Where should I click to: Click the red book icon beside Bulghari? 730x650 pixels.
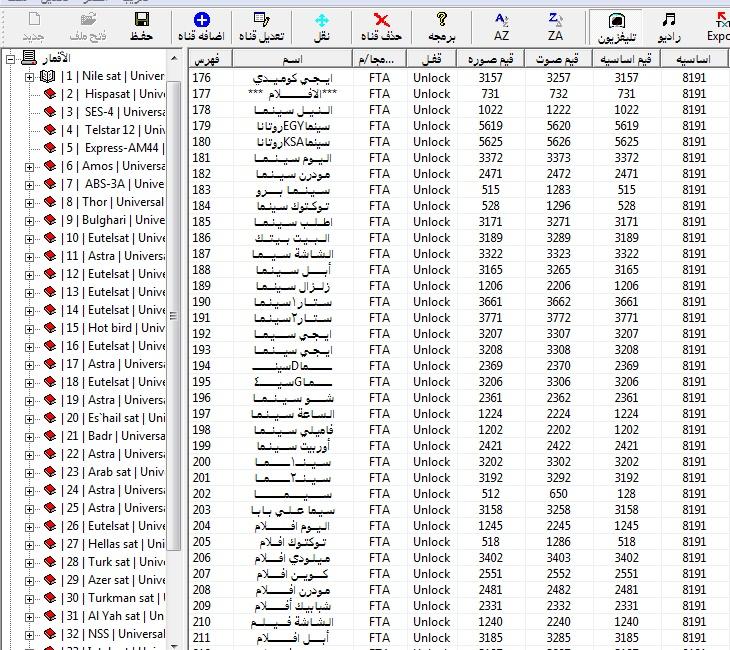point(50,220)
